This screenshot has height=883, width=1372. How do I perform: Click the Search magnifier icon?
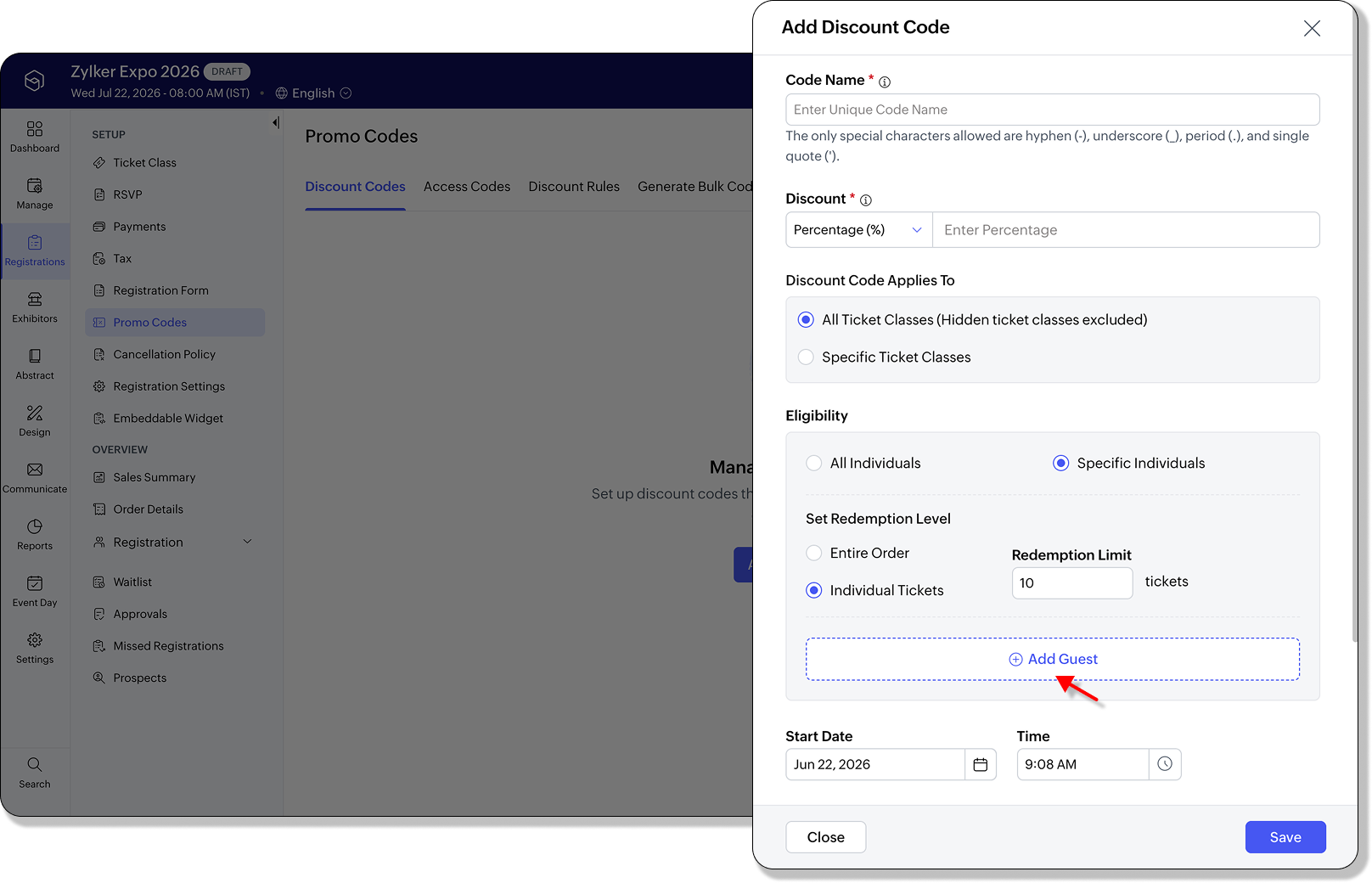35,765
